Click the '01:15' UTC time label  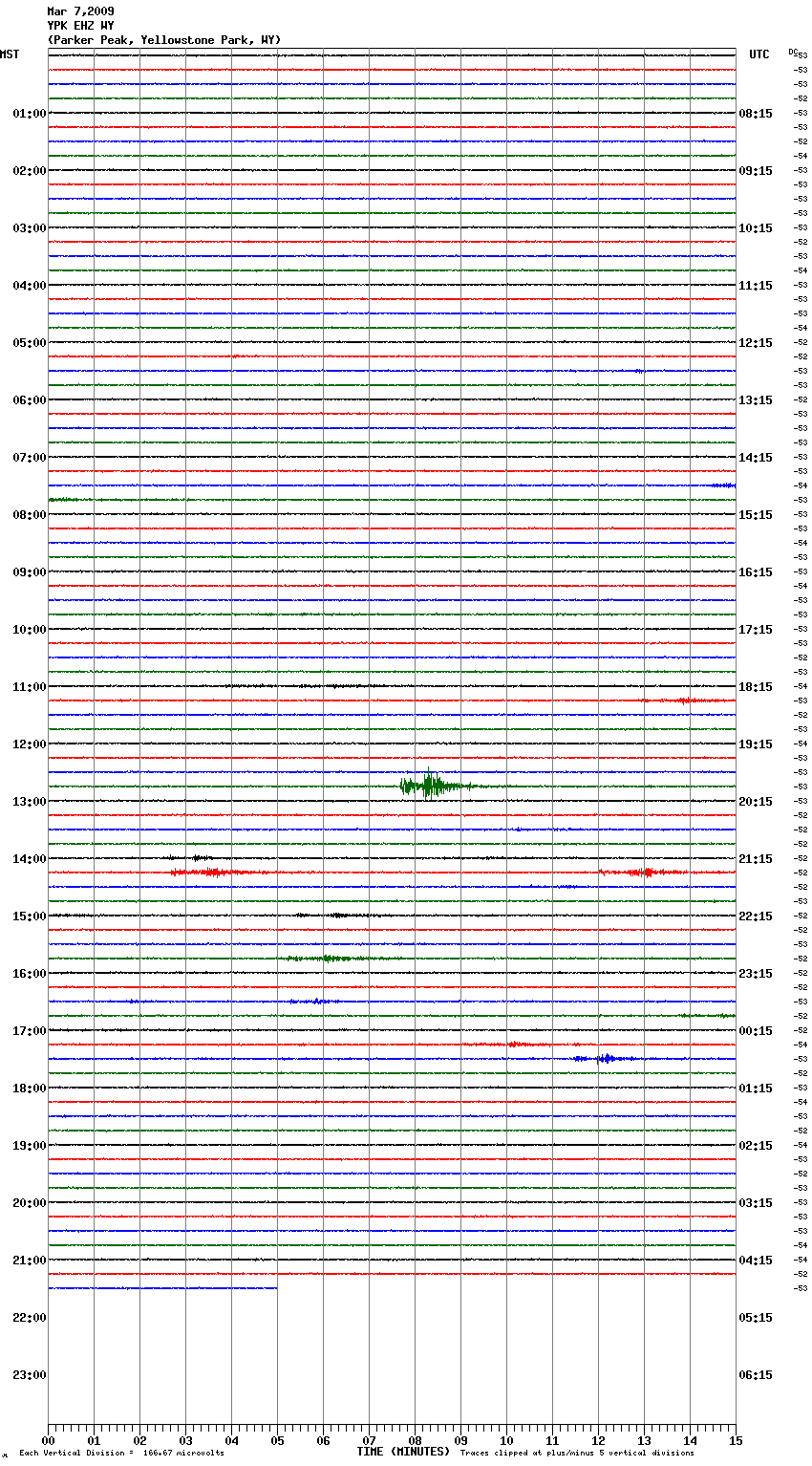(x=756, y=1089)
